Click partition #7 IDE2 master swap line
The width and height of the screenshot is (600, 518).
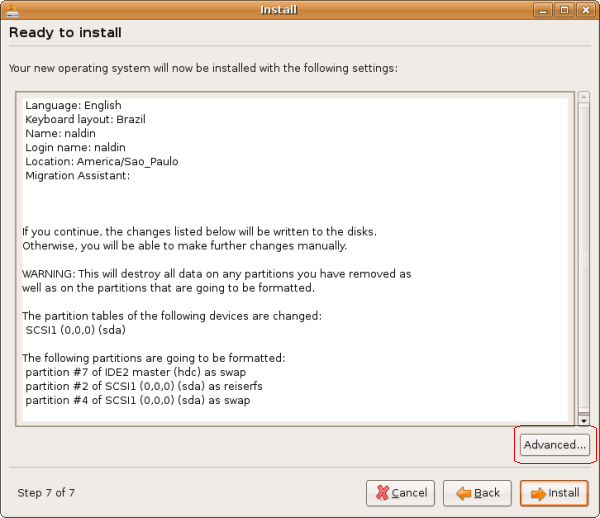(x=136, y=372)
